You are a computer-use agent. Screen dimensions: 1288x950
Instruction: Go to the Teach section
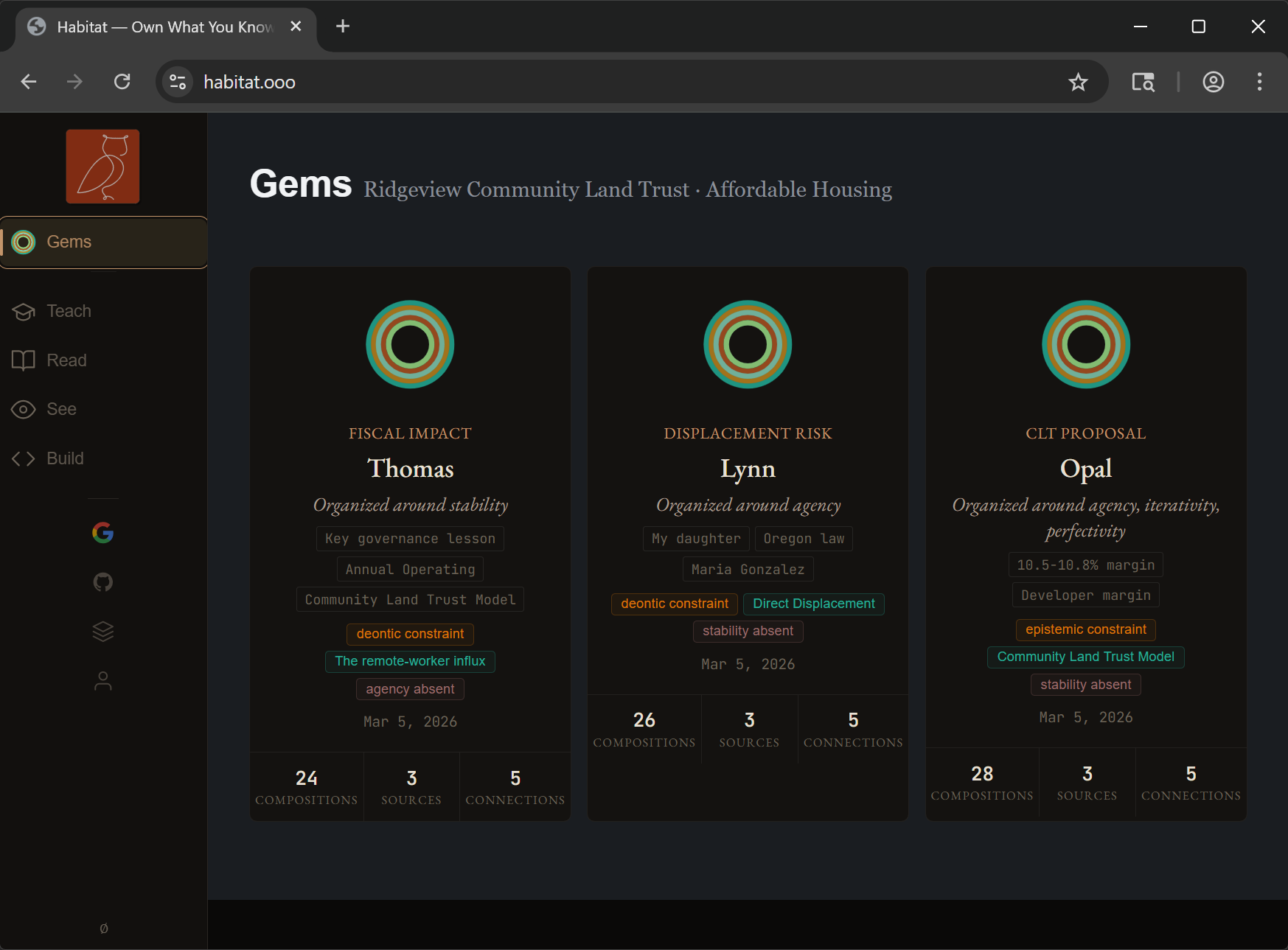point(69,311)
